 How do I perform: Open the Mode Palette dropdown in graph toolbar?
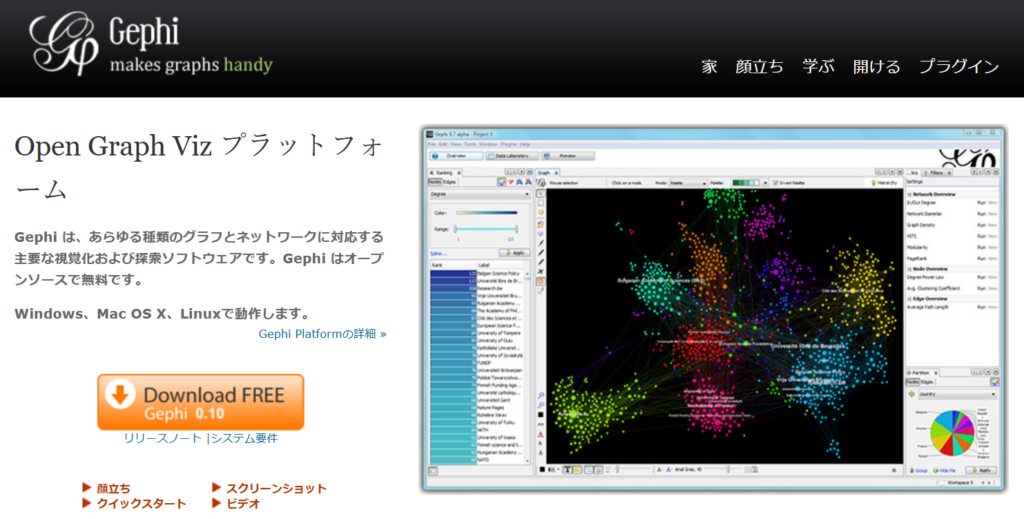pyautogui.click(x=687, y=183)
